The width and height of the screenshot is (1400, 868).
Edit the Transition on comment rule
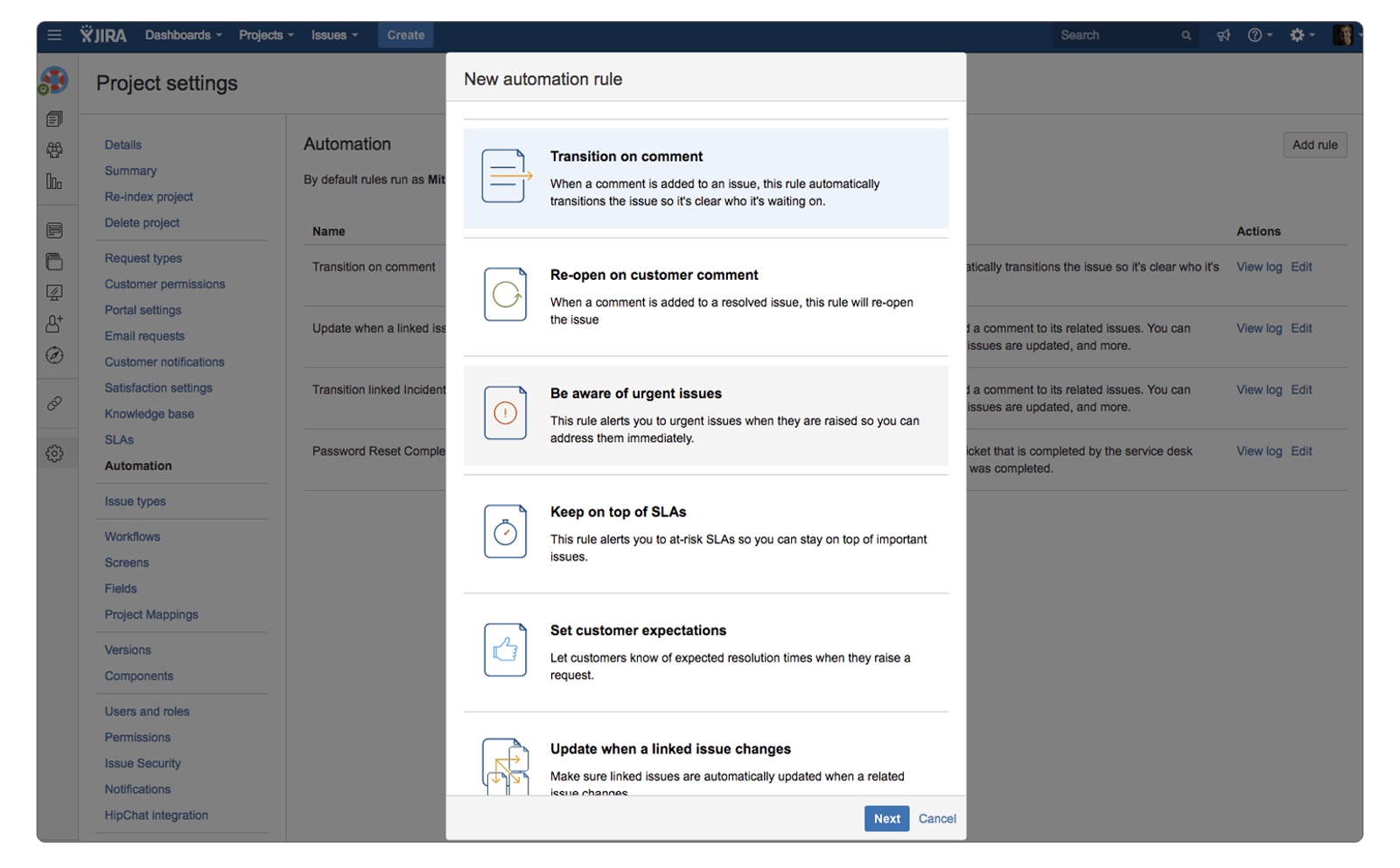[1302, 267]
